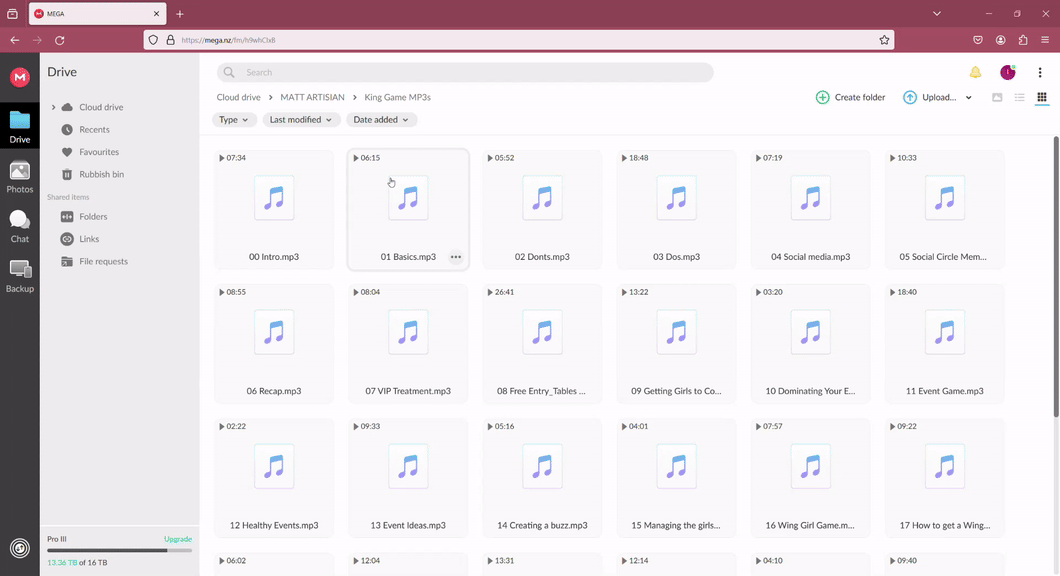
Task: Open Rubbish bin in the sidebar
Action: [101, 174]
